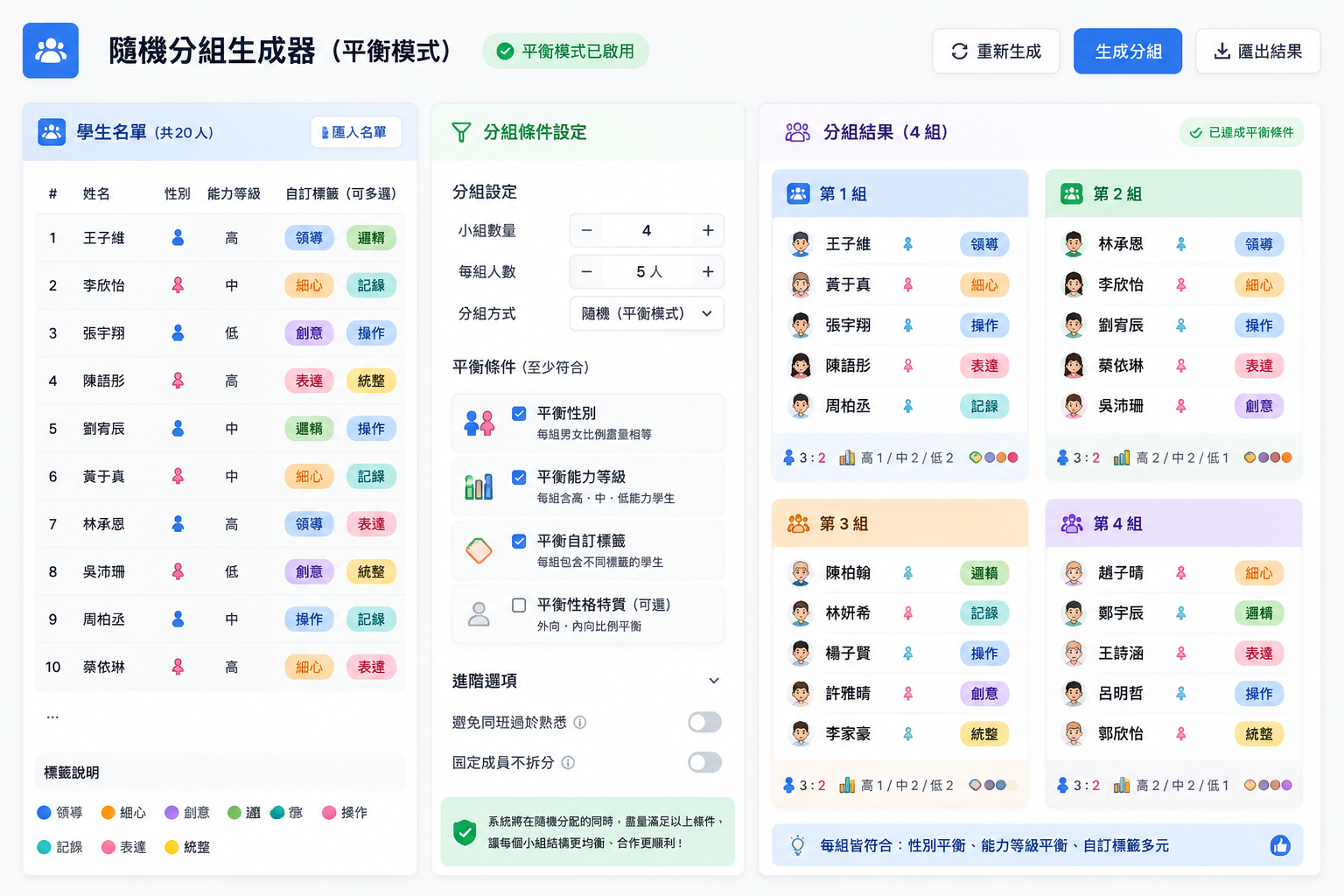
Task: Click the 能力等級 column header
Action: pos(234,193)
